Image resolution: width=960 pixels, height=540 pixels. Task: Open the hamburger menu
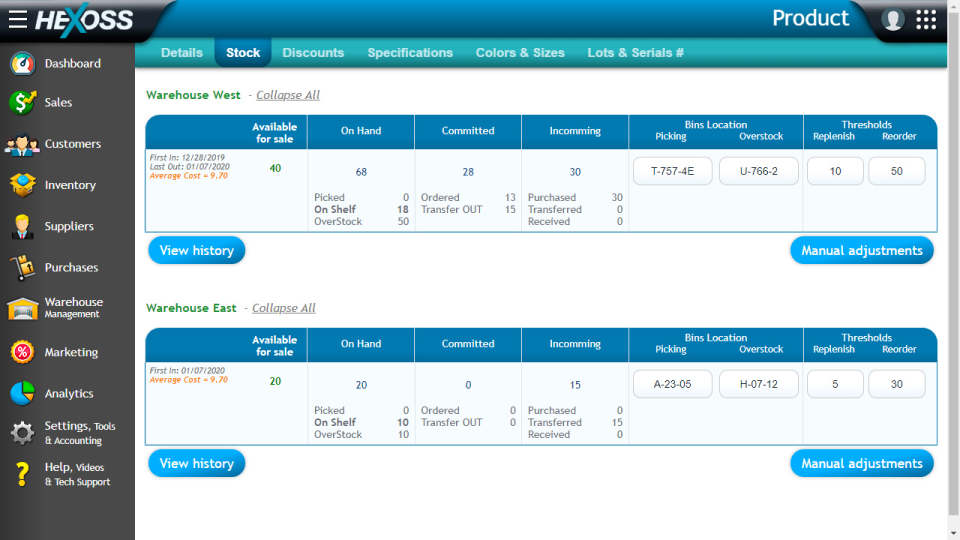[18, 20]
